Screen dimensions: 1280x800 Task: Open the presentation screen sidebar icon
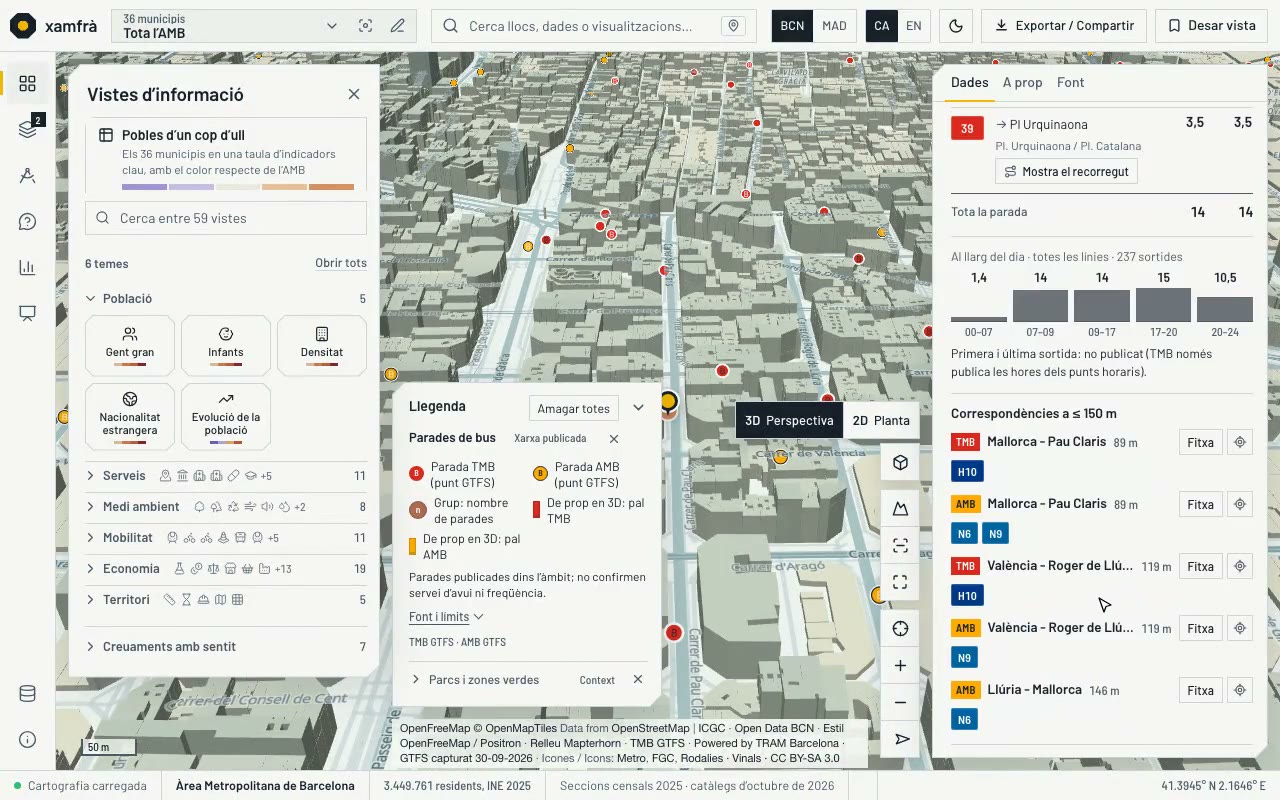click(27, 313)
